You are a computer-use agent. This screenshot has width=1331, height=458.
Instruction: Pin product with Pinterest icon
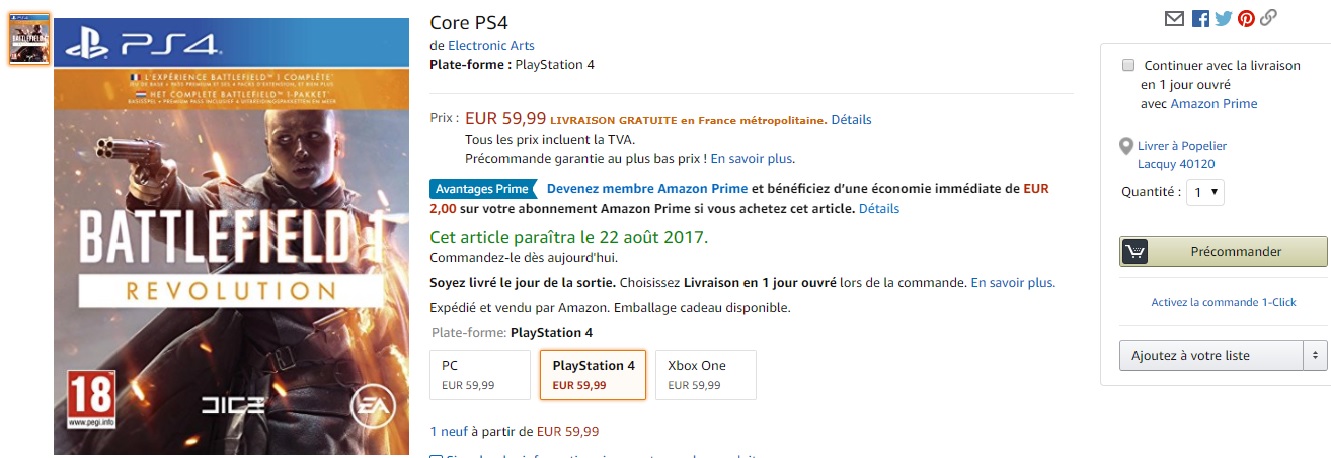pyautogui.click(x=1246, y=18)
